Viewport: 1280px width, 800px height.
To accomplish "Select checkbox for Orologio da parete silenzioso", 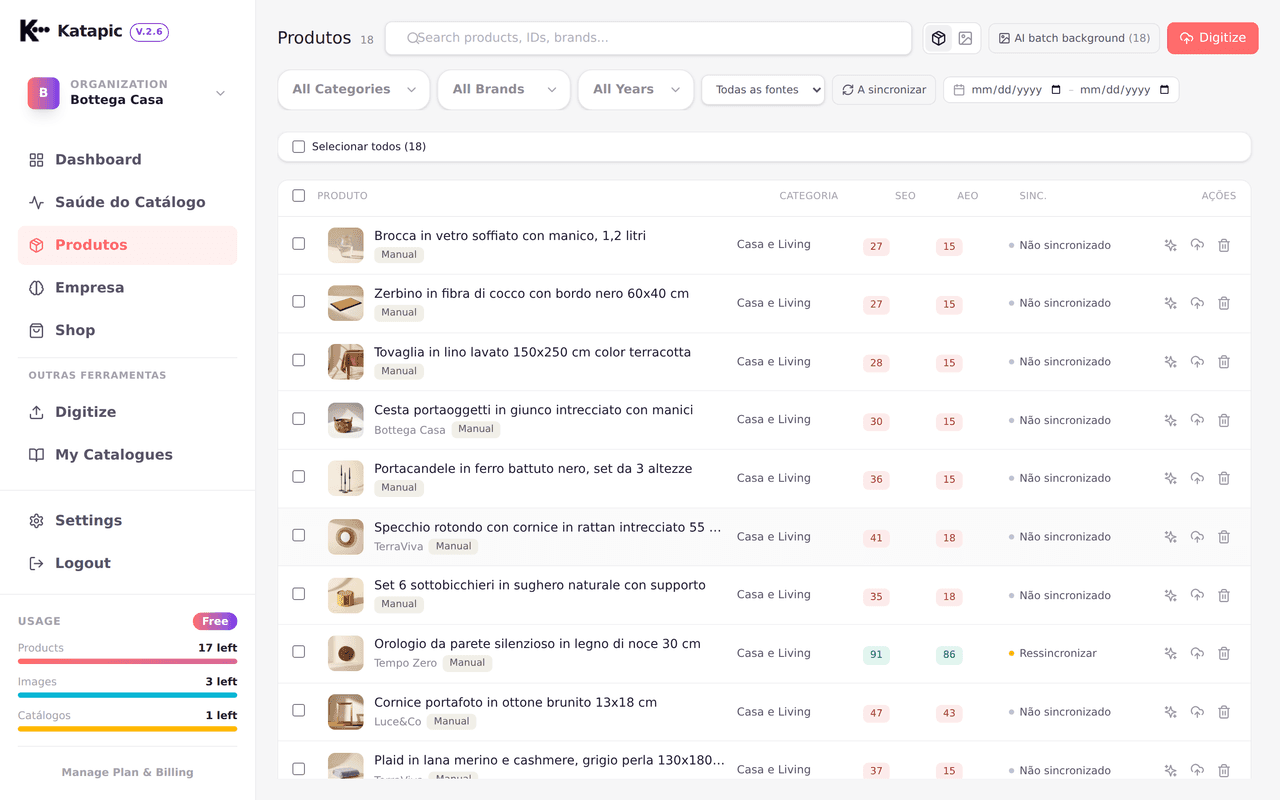I will point(298,652).
